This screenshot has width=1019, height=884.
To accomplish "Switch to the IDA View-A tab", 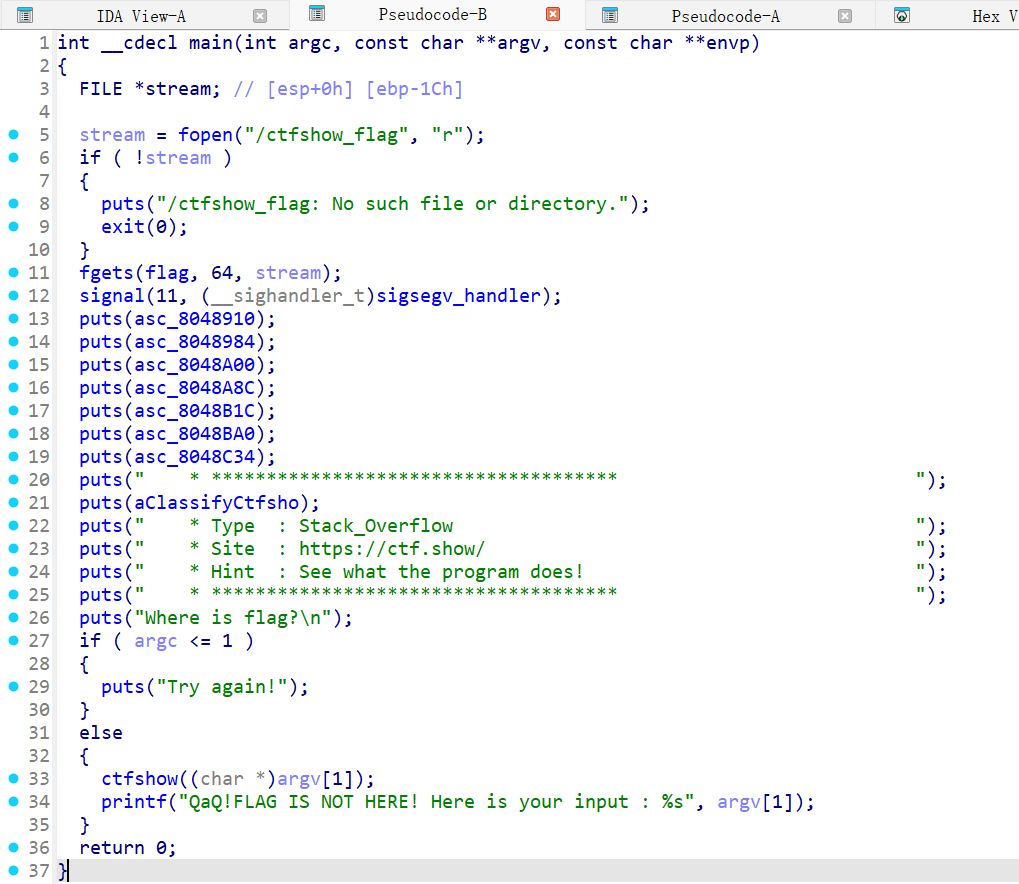I will pyautogui.click(x=141, y=16).
